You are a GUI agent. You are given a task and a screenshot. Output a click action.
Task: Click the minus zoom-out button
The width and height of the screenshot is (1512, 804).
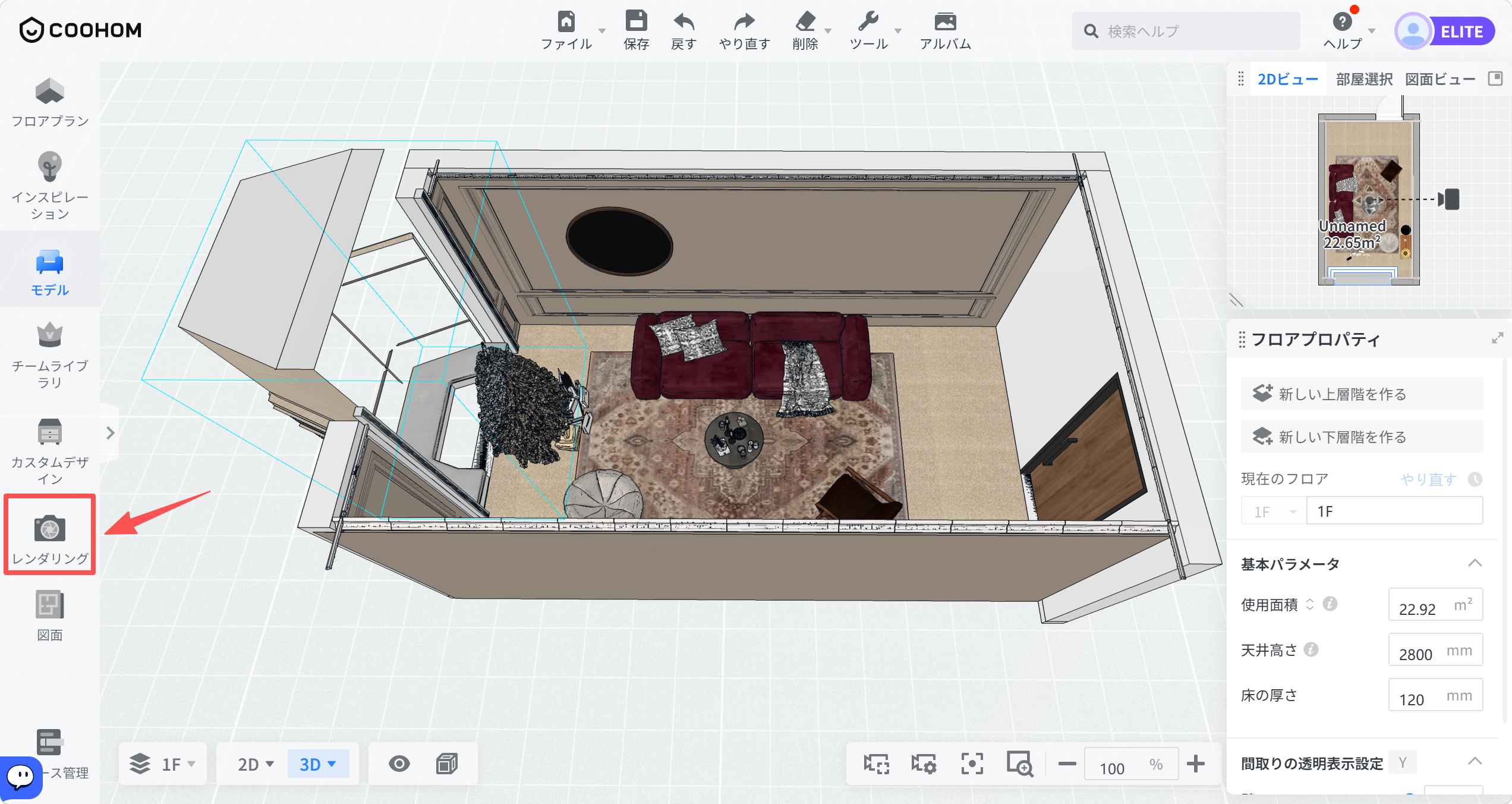1067,764
